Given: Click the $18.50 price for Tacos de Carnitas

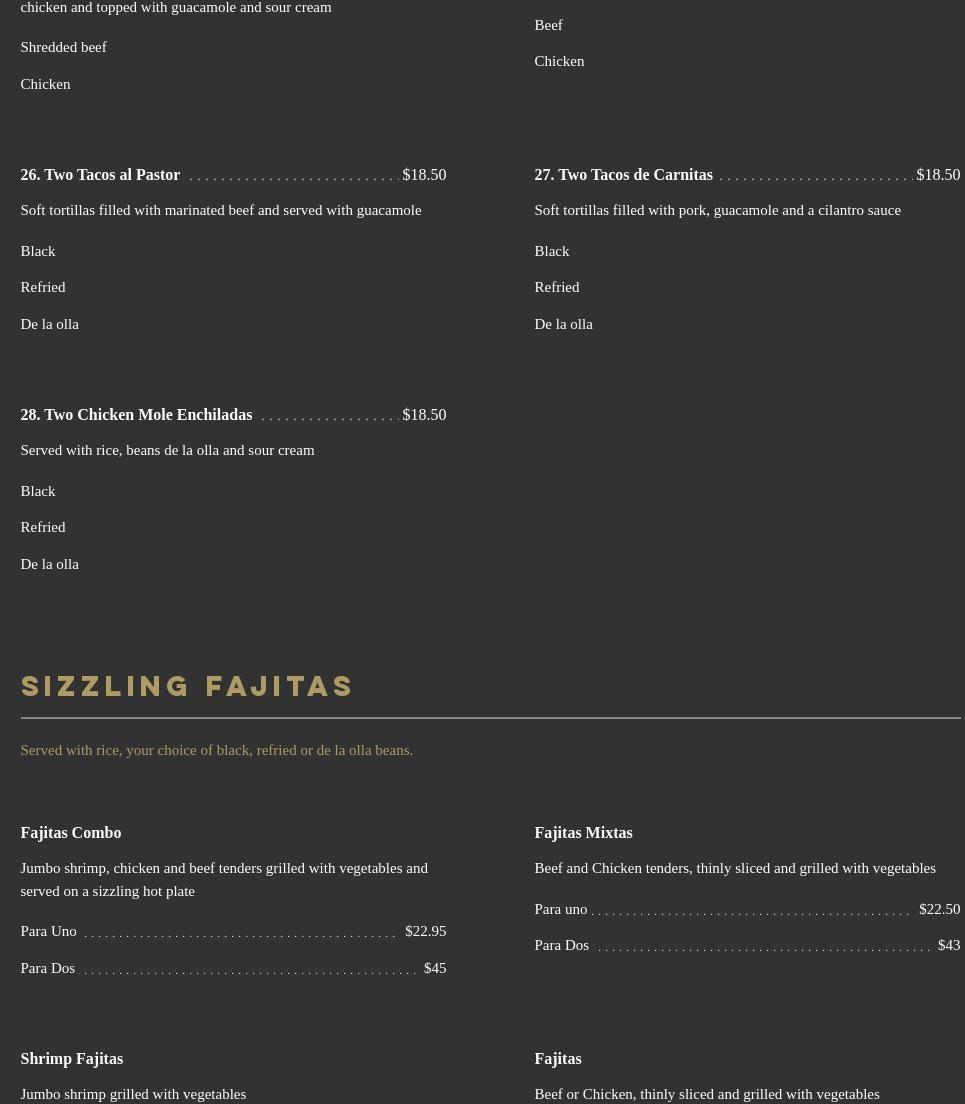Looking at the screenshot, I should click(x=938, y=175).
